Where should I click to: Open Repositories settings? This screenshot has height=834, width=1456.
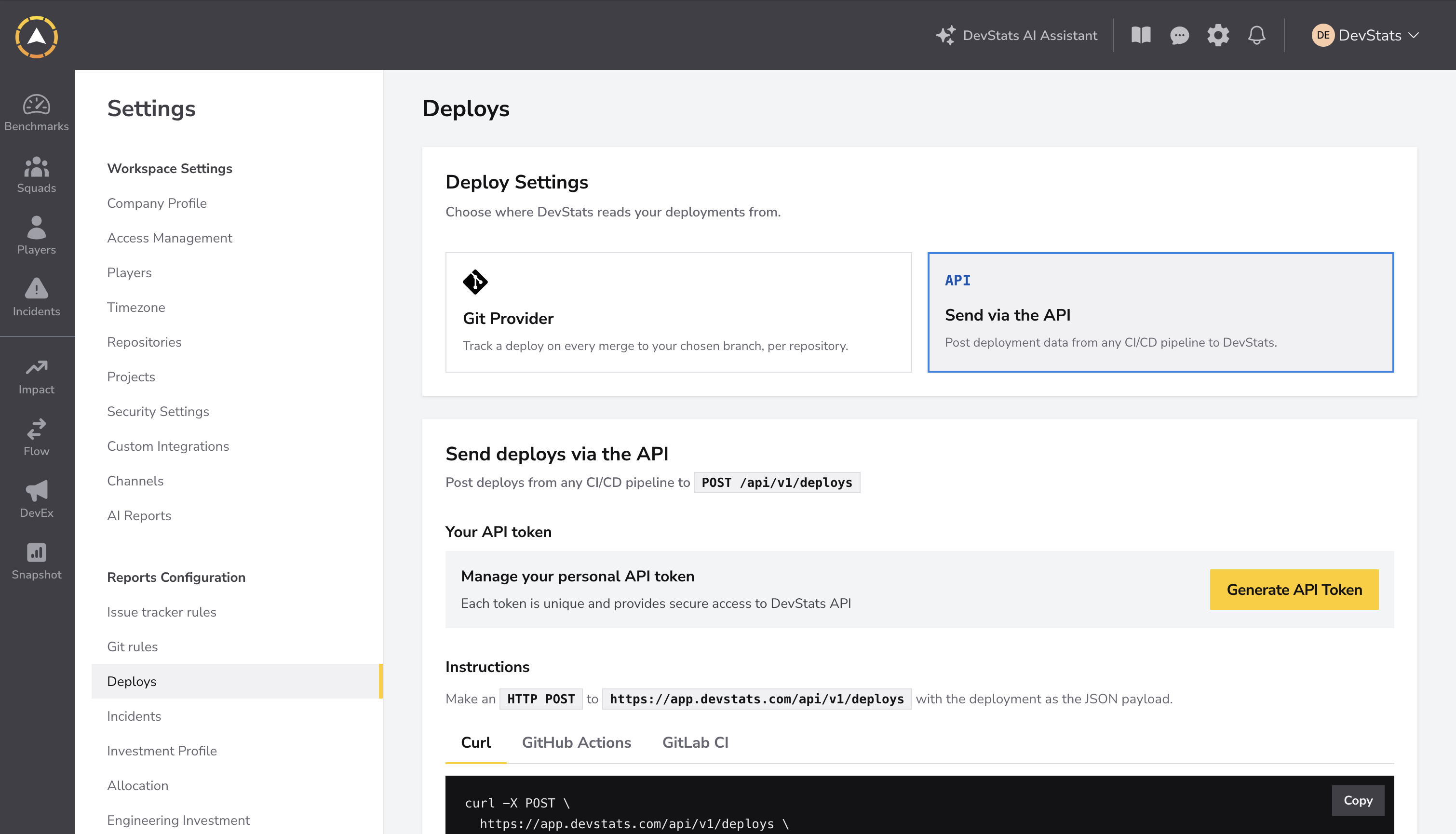[x=144, y=342]
